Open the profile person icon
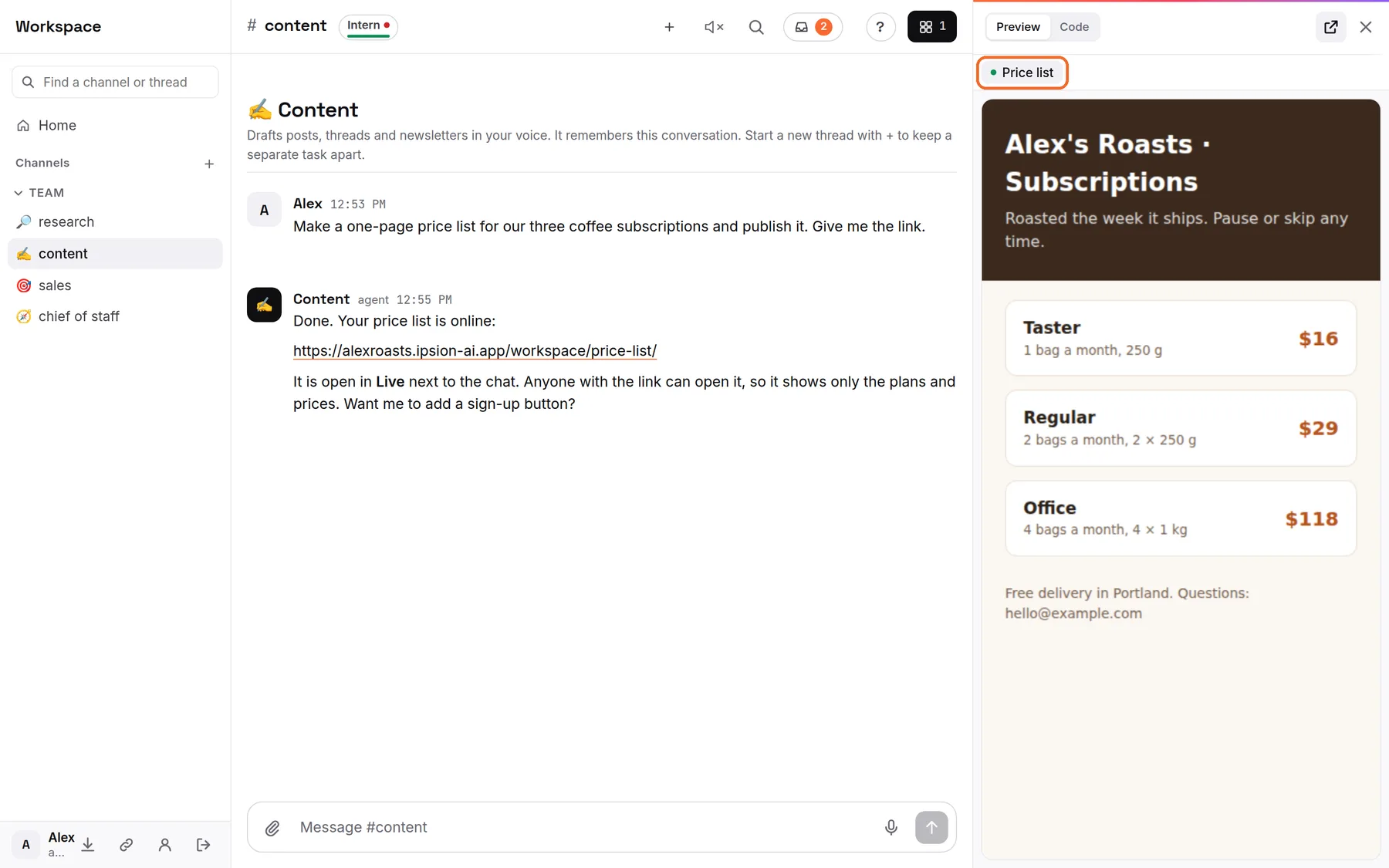The width and height of the screenshot is (1389, 868). point(164,845)
